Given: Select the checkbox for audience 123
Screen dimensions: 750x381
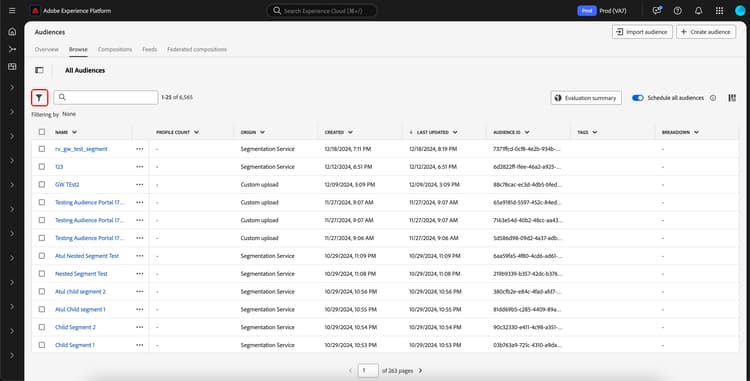Looking at the screenshot, I should pos(42,166).
